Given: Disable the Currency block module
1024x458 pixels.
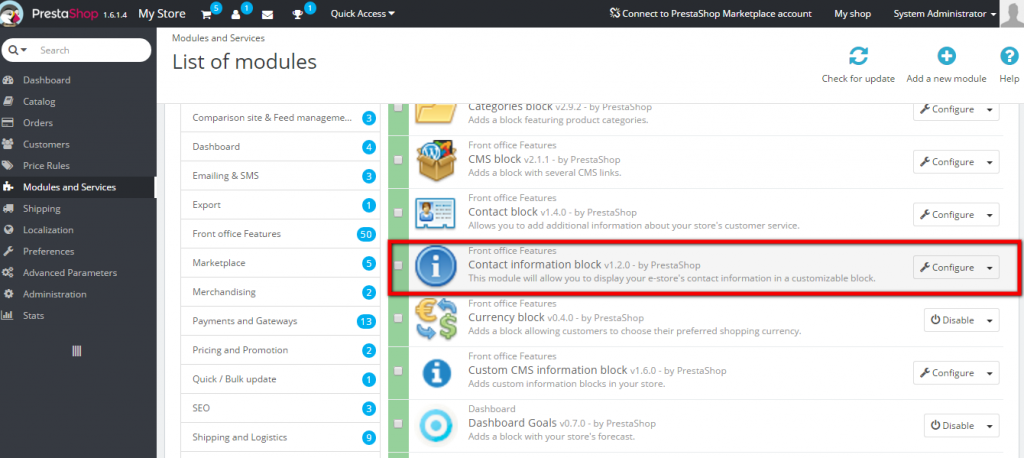Looking at the screenshot, I should 952,321.
